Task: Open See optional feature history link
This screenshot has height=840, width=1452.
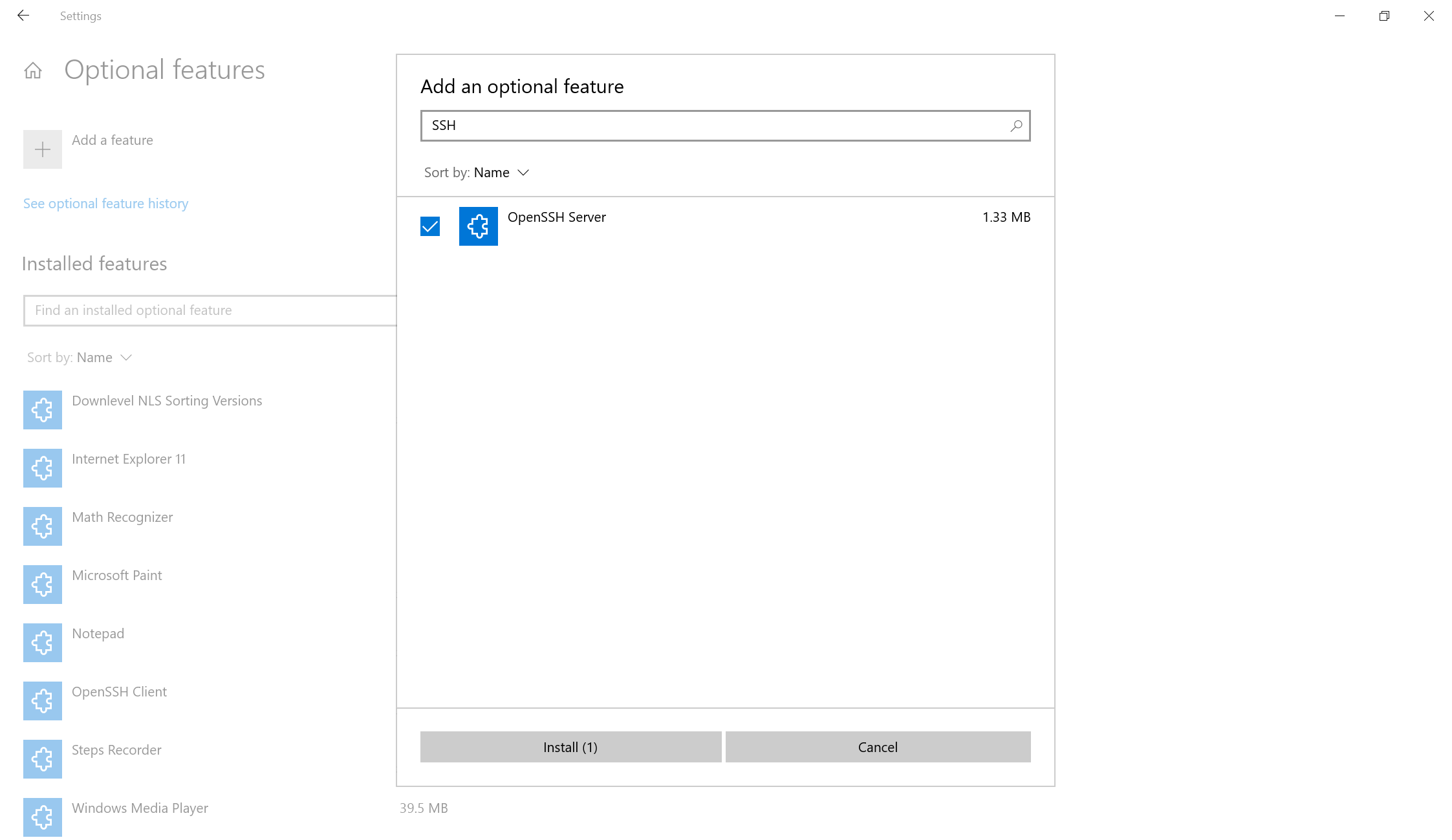Action: click(x=105, y=204)
